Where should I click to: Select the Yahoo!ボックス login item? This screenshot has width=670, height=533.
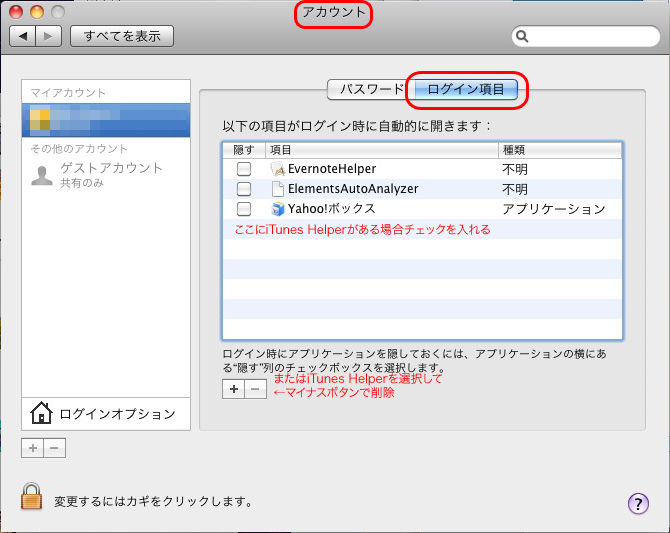click(422, 209)
